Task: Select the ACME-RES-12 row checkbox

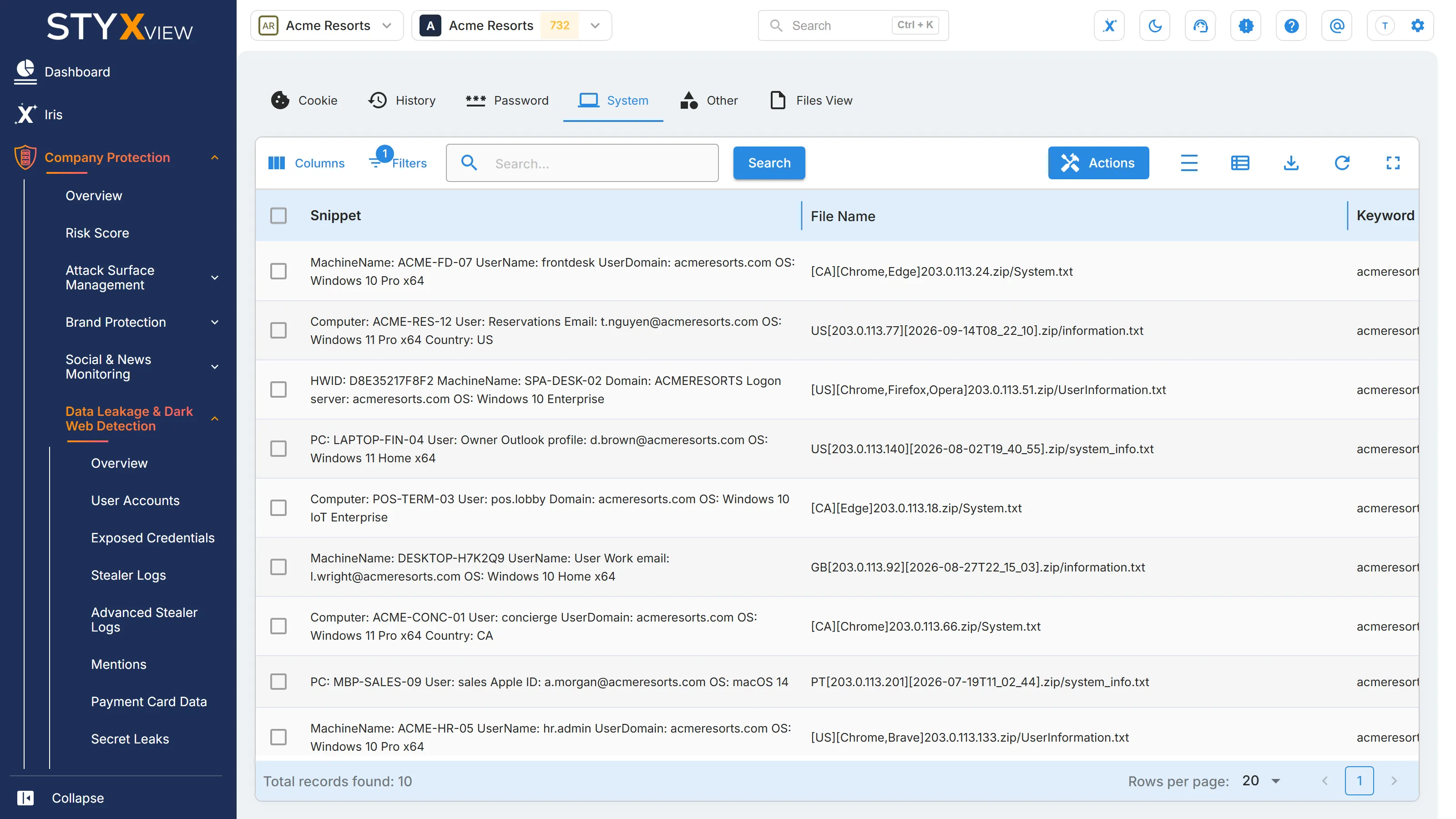Action: point(278,330)
